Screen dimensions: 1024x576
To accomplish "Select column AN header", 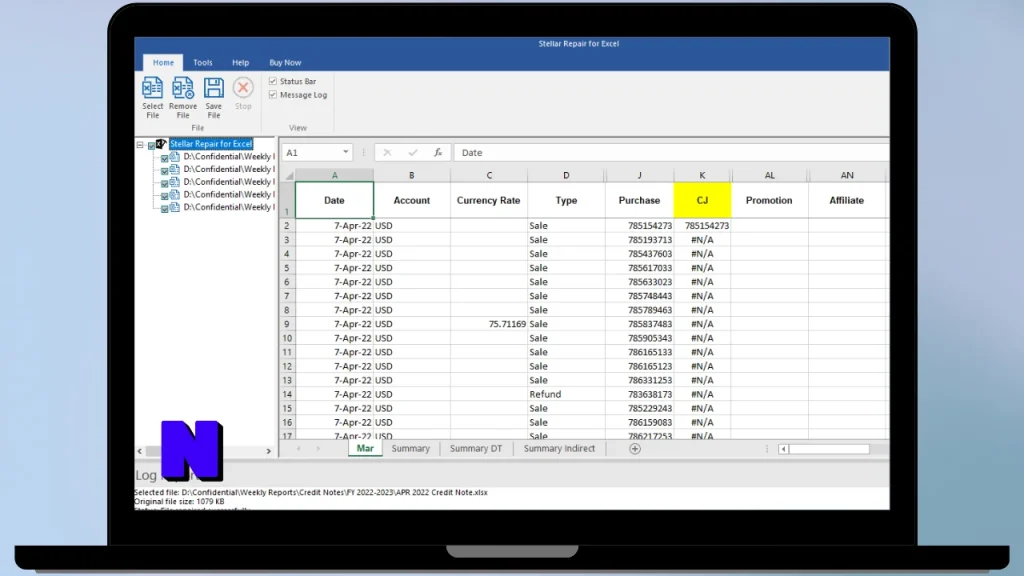I will (847, 176).
